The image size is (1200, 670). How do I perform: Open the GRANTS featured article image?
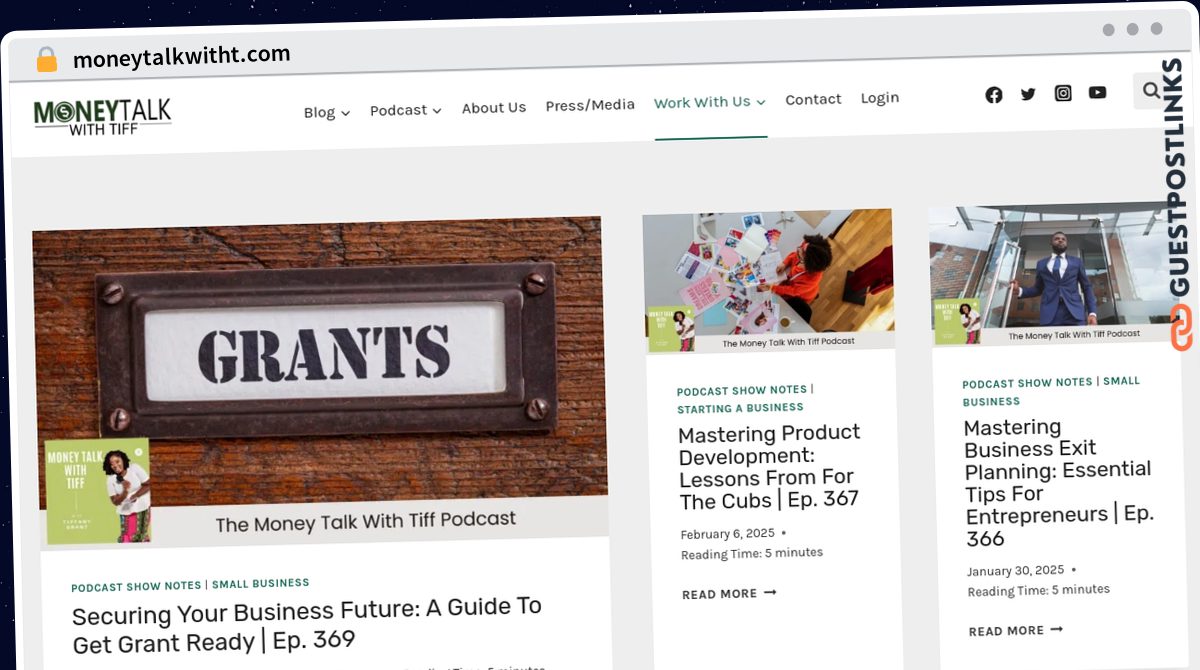point(321,382)
